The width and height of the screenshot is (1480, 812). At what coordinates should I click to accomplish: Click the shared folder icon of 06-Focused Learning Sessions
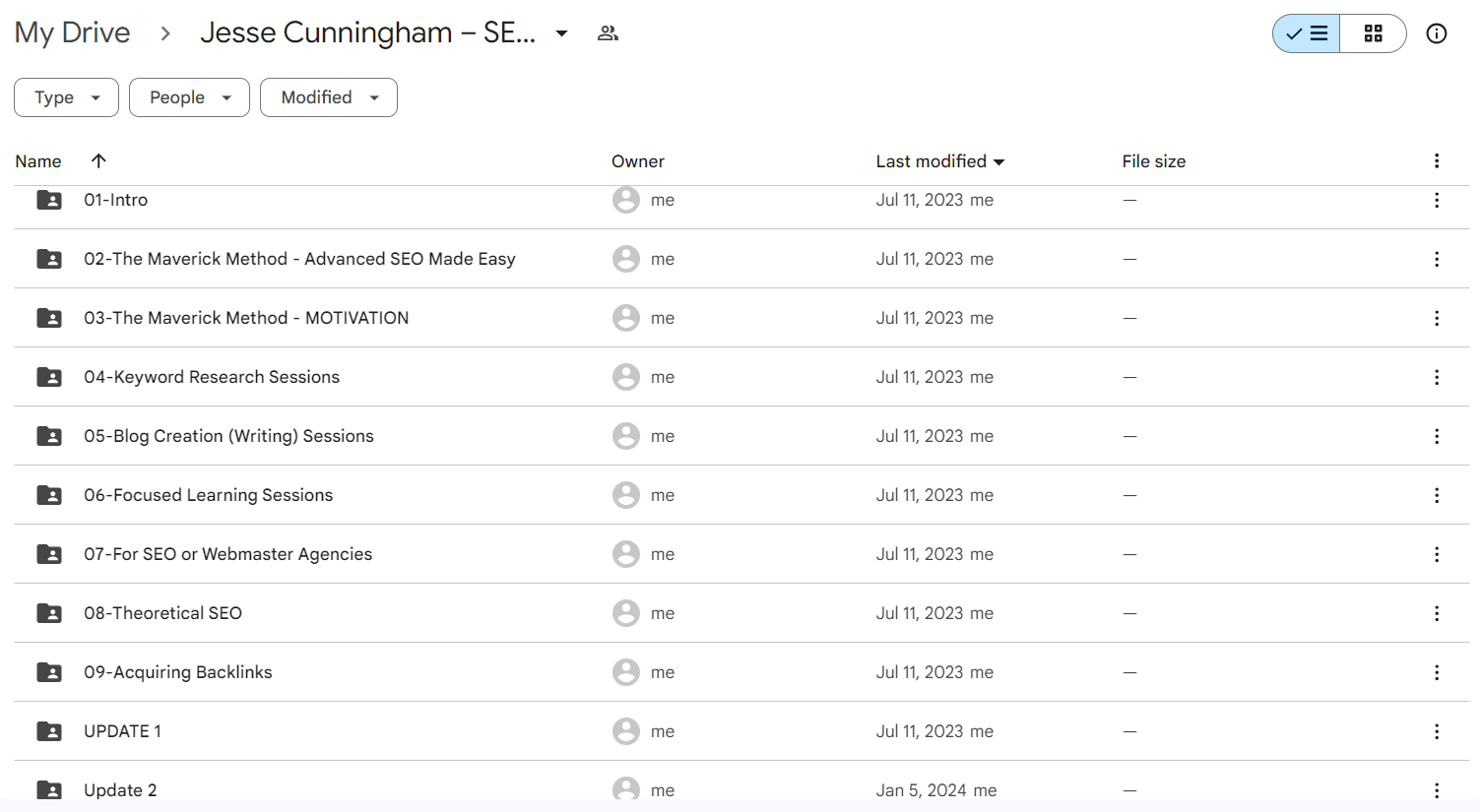click(49, 495)
